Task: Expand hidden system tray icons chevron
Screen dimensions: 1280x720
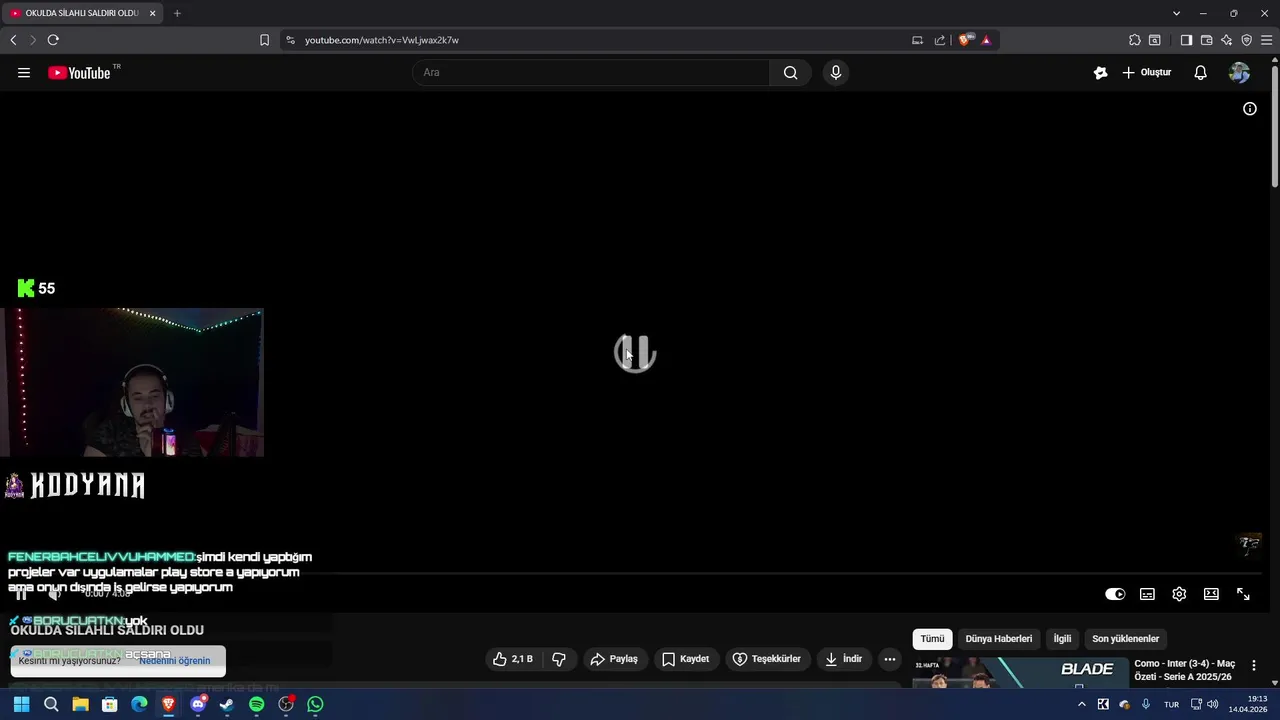Action: pyautogui.click(x=1081, y=705)
